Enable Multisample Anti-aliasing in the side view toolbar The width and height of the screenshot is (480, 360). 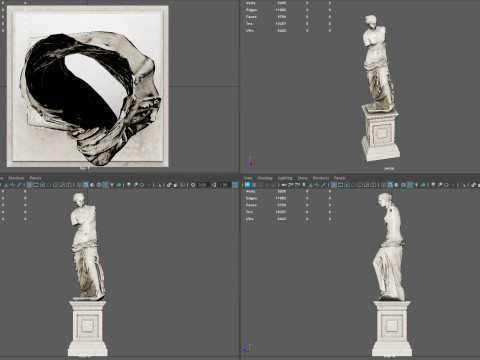click(x=446, y=185)
